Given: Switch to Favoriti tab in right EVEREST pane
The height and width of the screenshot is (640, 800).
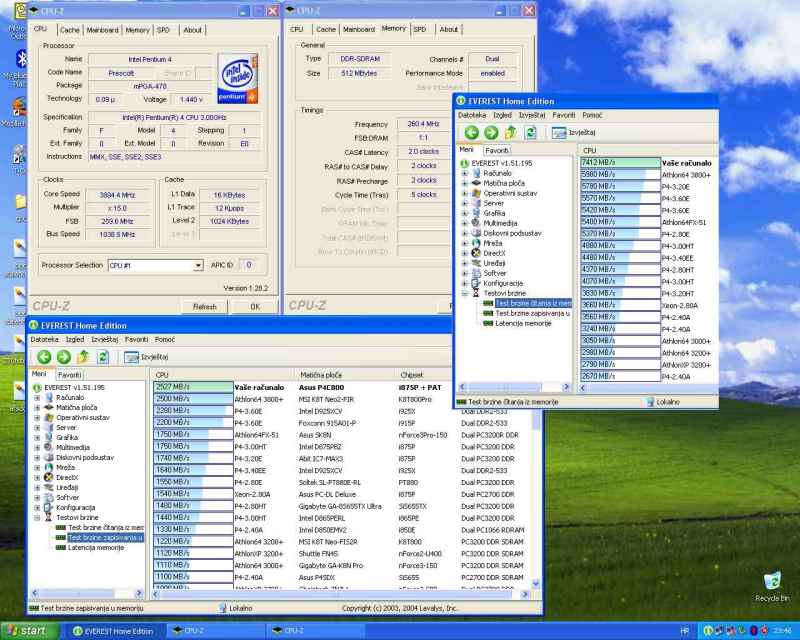Looking at the screenshot, I should (496, 151).
